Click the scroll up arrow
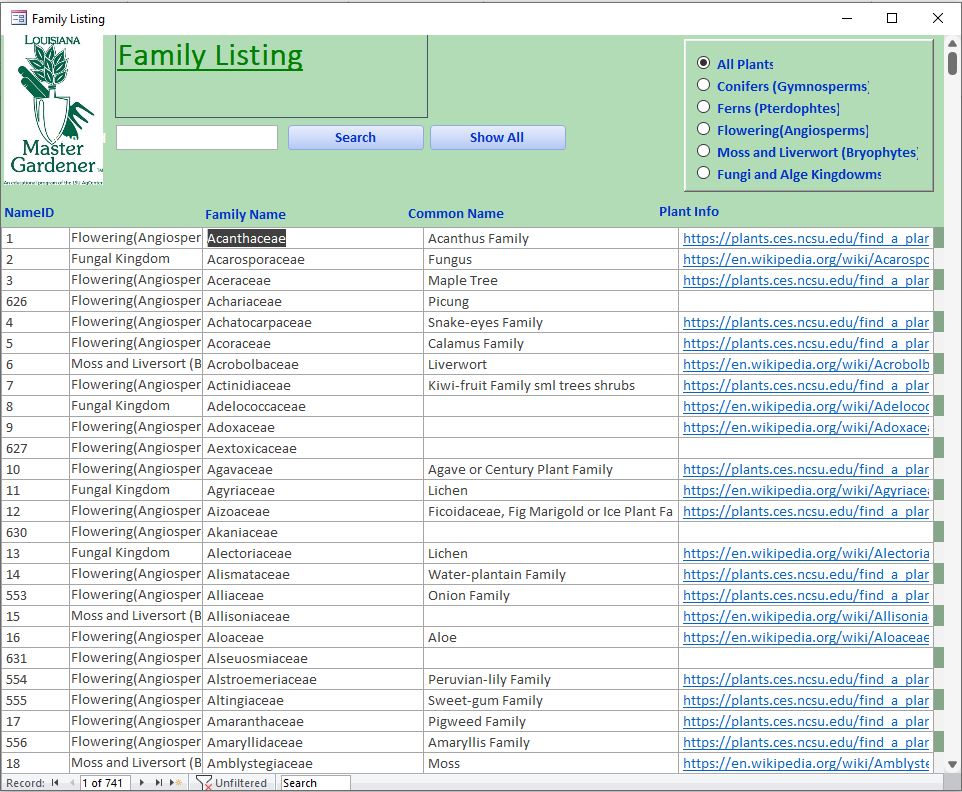Viewport: 962px width, 792px height. click(952, 44)
